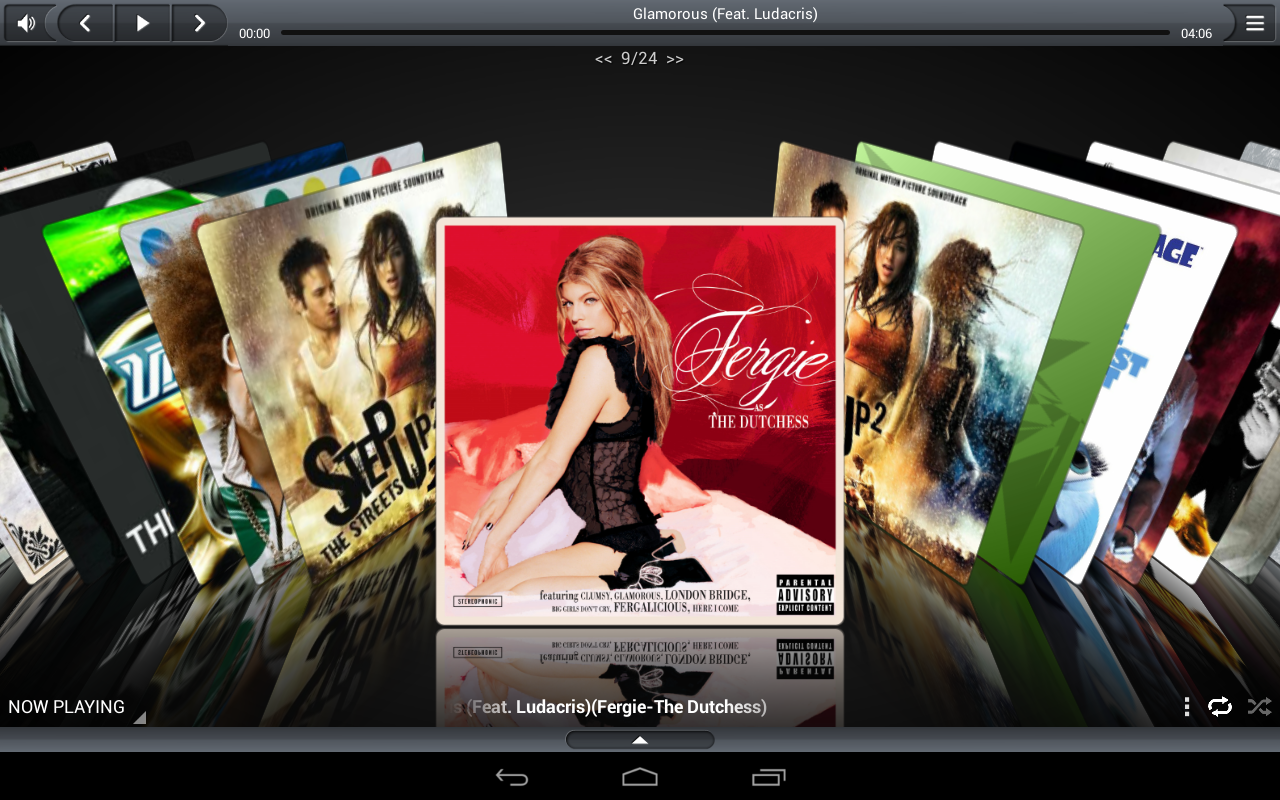The image size is (1280, 800).
Task: Tap the Android back button
Action: tap(512, 777)
